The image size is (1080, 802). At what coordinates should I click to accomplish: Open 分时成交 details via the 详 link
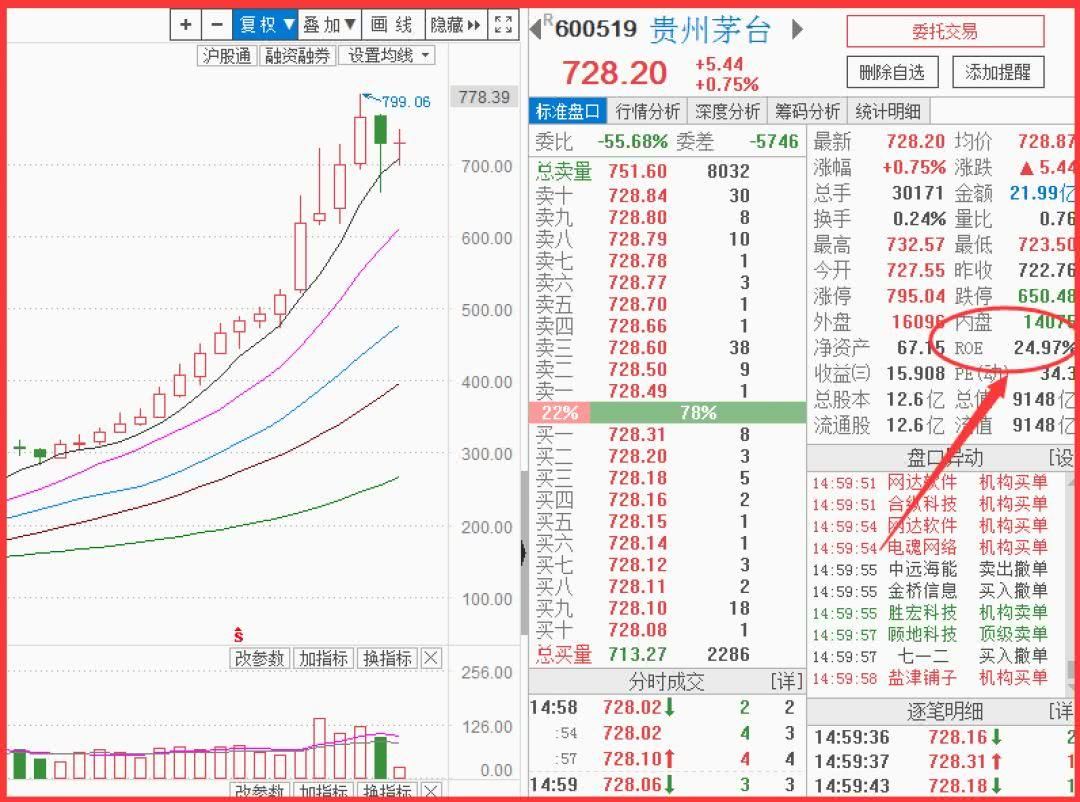point(789,681)
